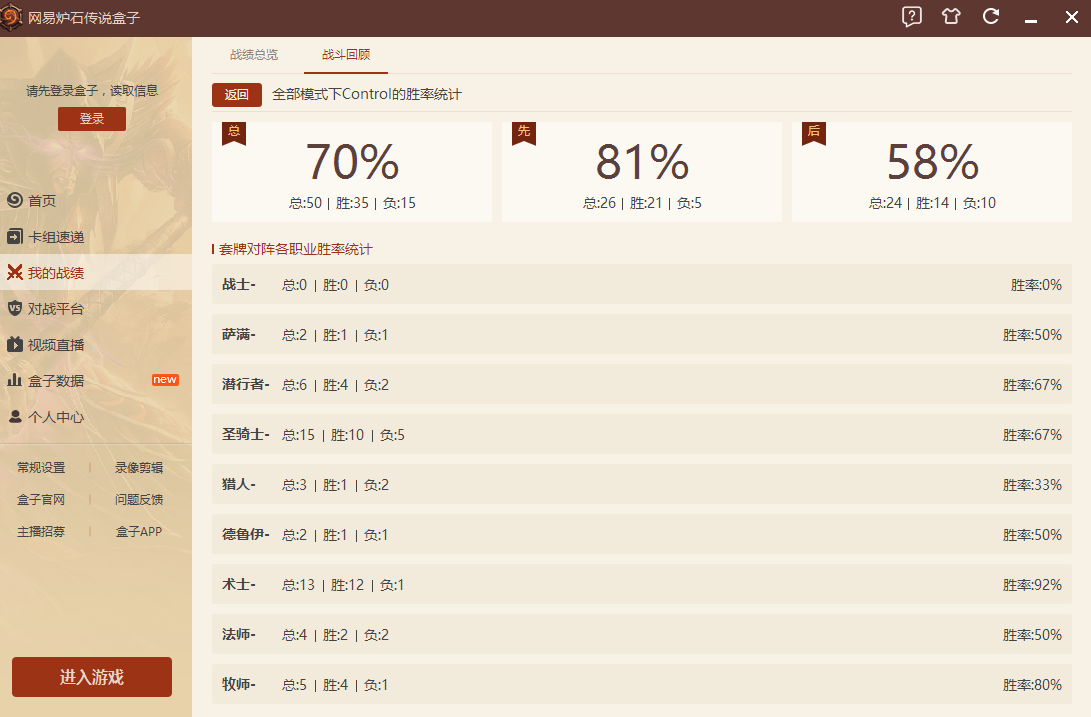Select the 术士 win rate row
1091x717 pixels.
641,585
